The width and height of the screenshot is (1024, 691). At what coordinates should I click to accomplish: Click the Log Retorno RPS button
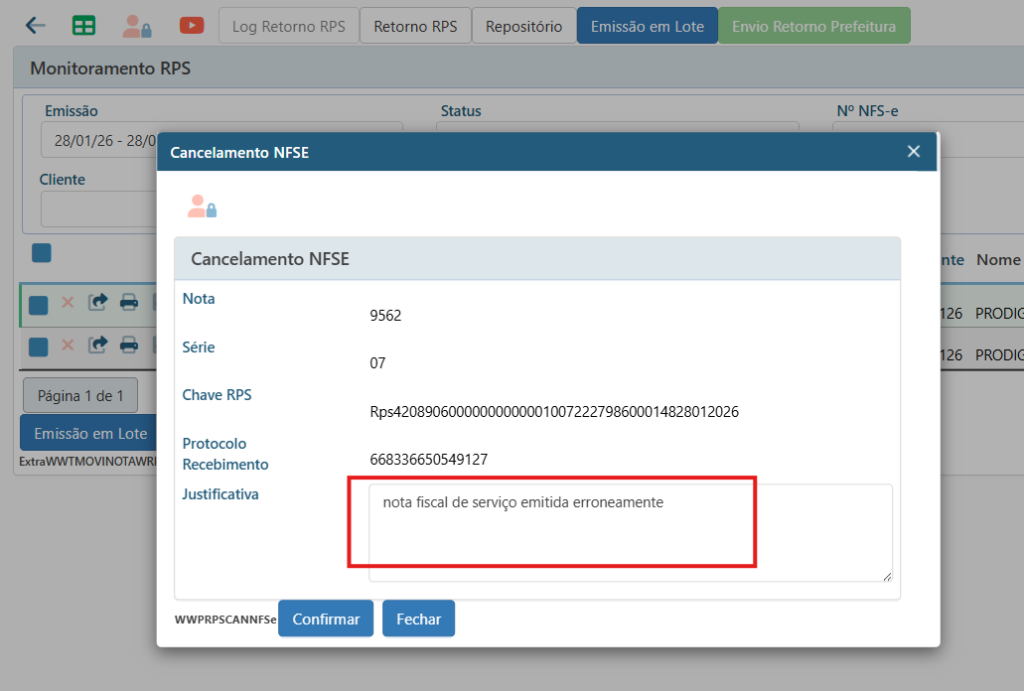[288, 26]
